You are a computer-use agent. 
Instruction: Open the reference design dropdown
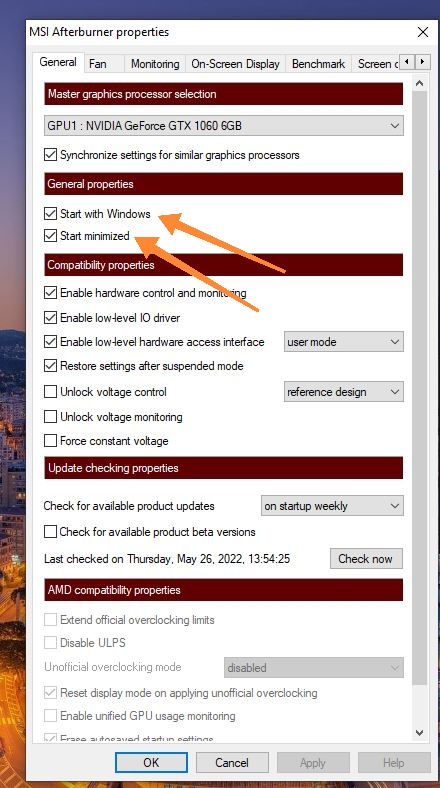(344, 392)
